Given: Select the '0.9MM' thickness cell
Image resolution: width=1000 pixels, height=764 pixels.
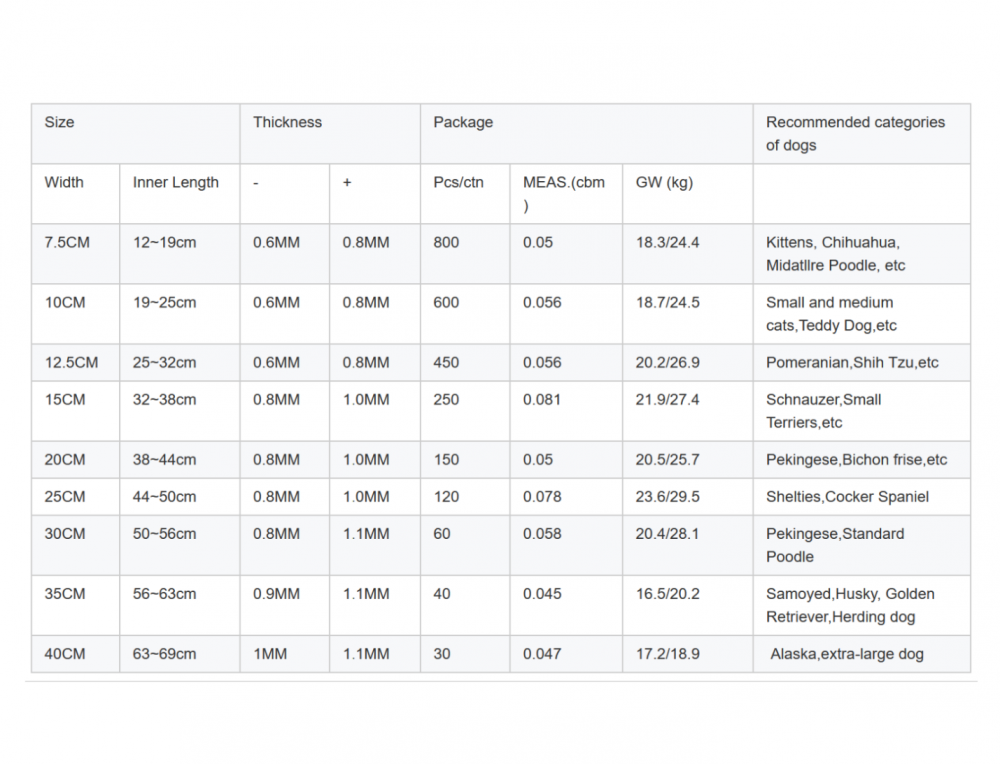Looking at the screenshot, I should [284, 605].
